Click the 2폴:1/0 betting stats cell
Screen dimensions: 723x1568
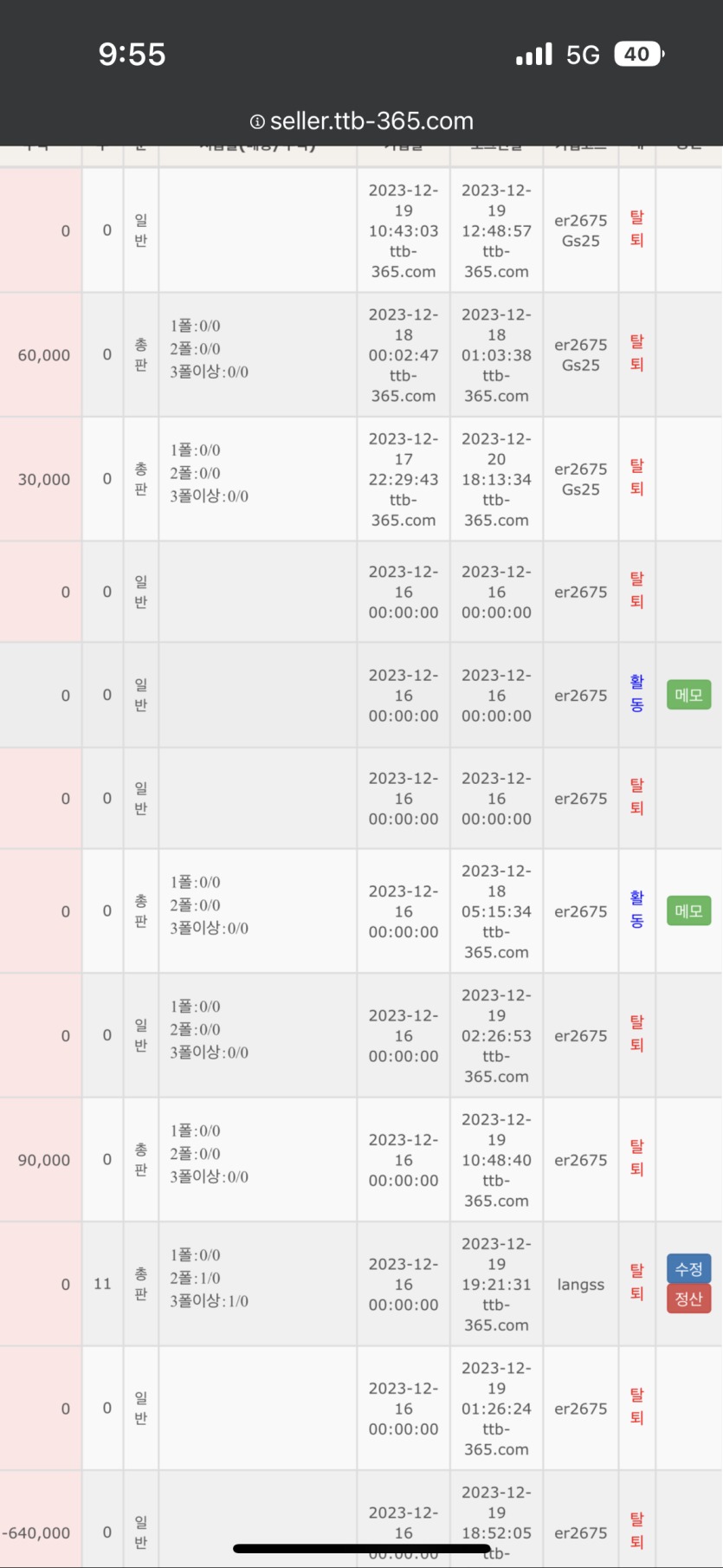pyautogui.click(x=196, y=1278)
